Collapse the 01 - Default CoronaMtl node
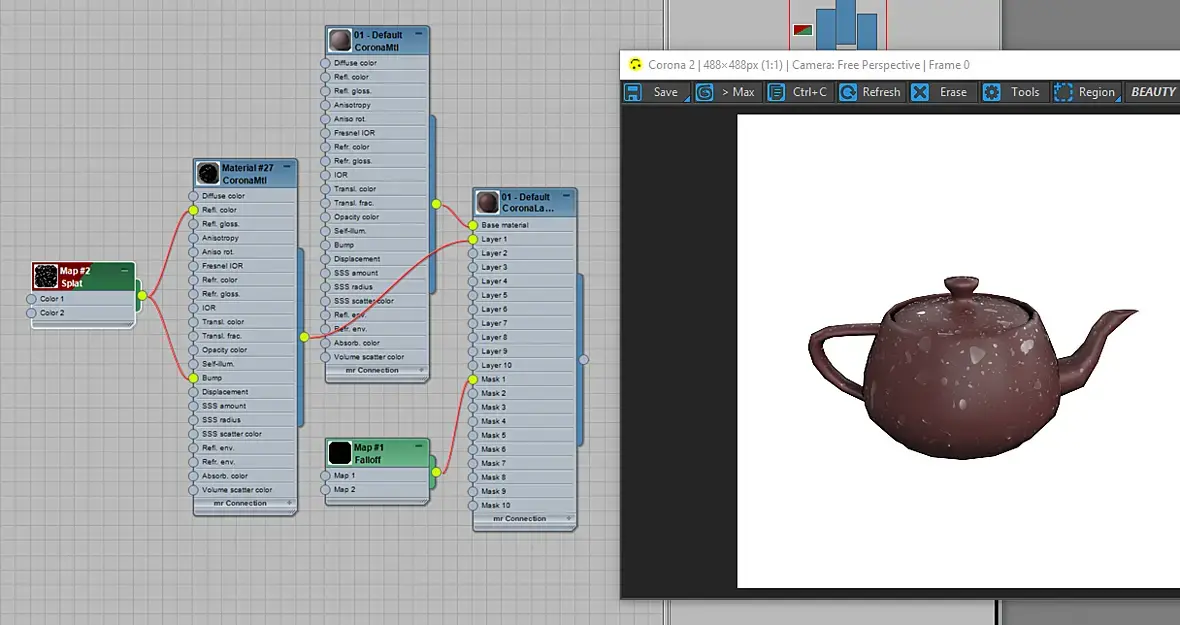The width and height of the screenshot is (1180, 625). 419,34
